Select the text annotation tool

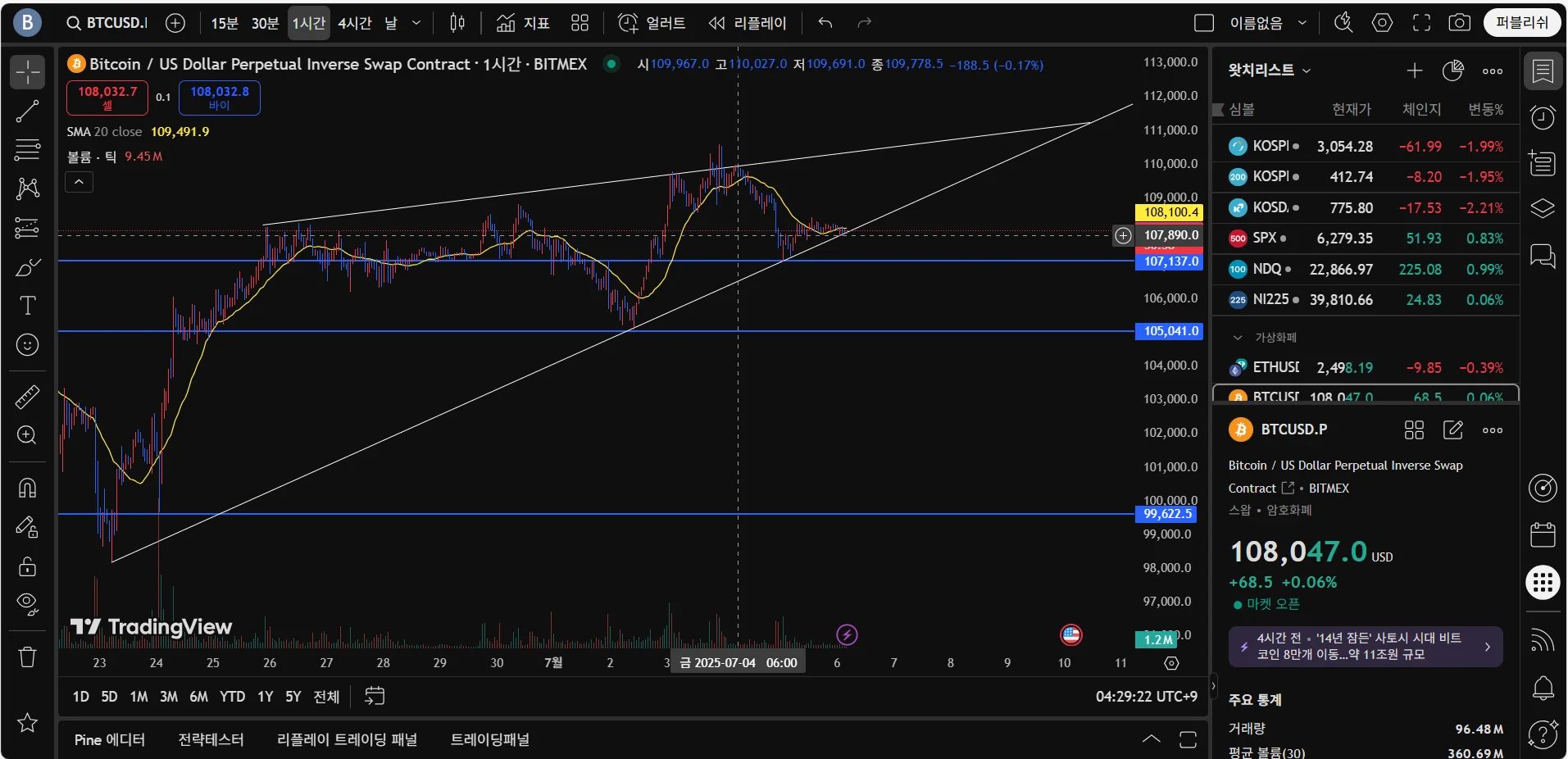coord(27,306)
